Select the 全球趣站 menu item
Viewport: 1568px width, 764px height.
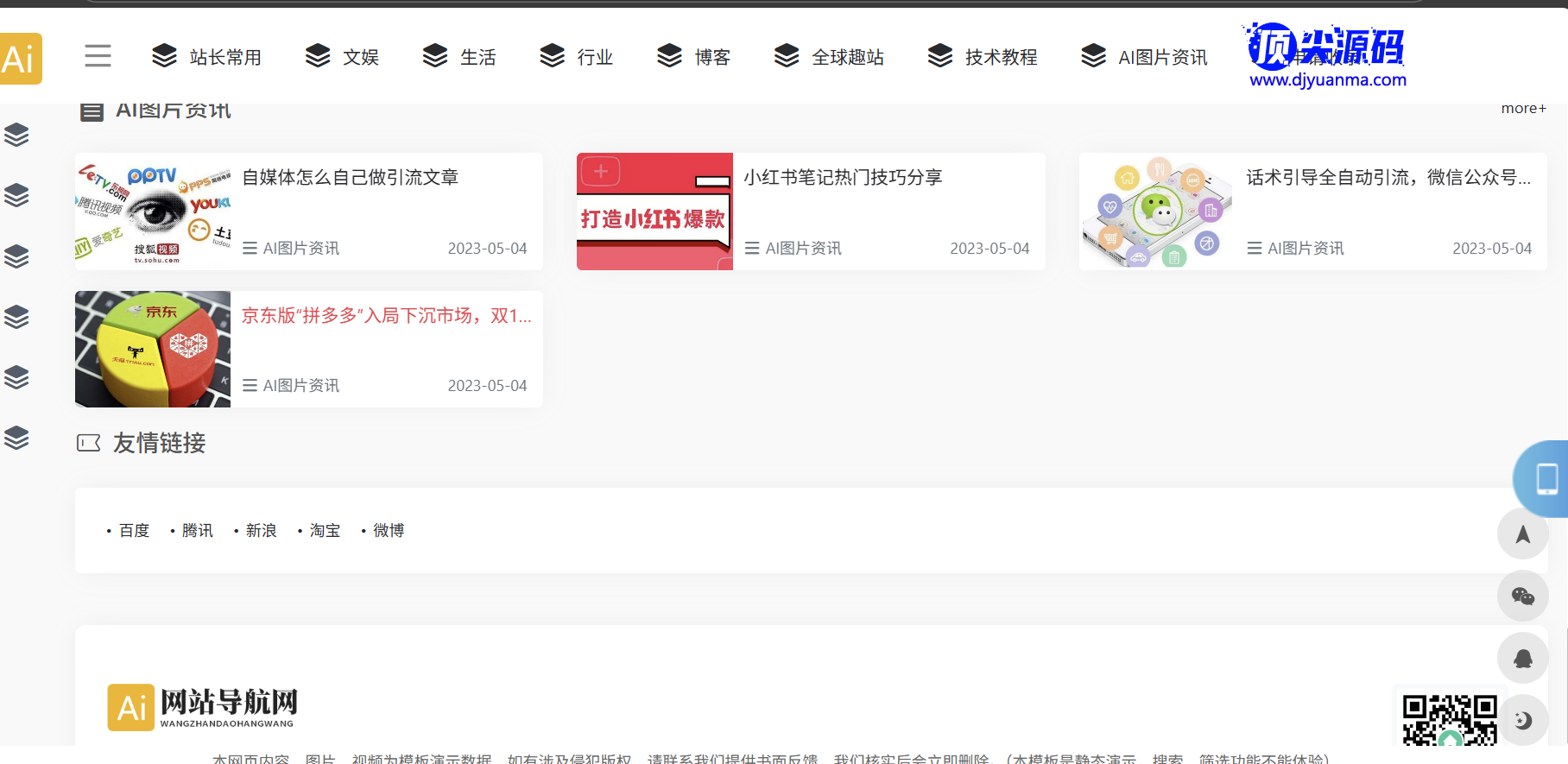coord(829,57)
